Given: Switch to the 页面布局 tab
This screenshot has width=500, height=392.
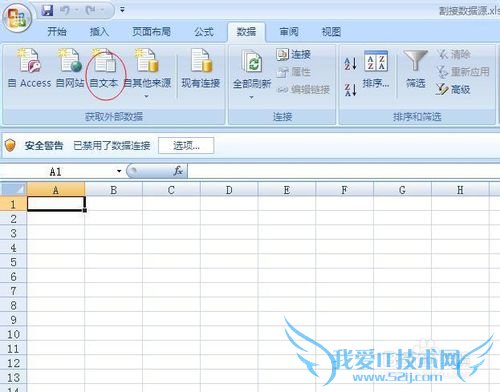Looking at the screenshot, I should pyautogui.click(x=151, y=32).
